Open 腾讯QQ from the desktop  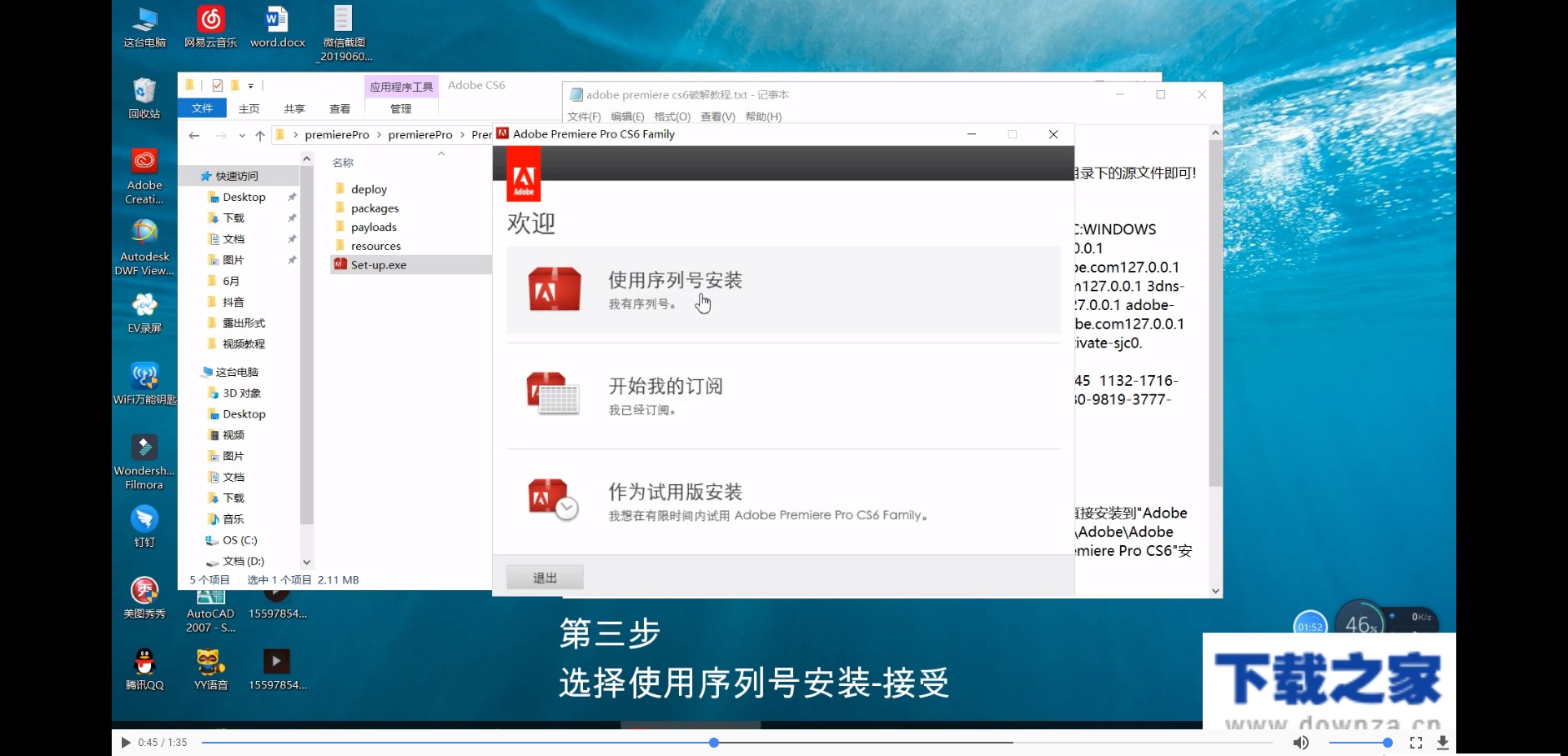(143, 663)
